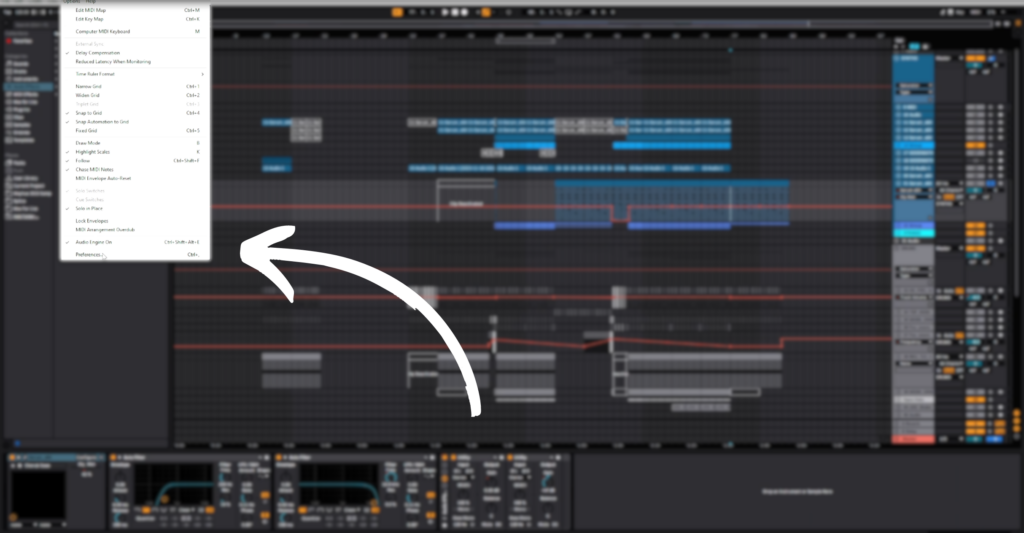Activate Draw Mode from the menu

(x=88, y=143)
